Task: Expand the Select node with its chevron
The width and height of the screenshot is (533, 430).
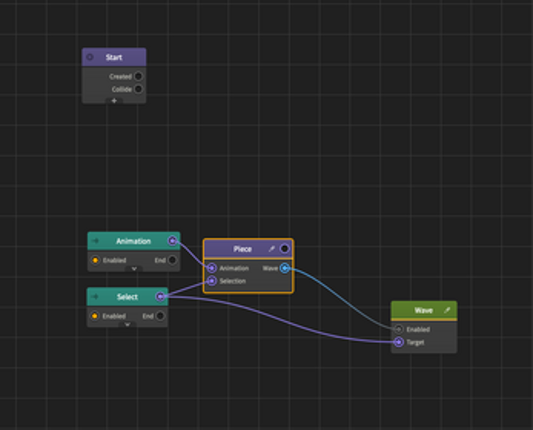Action: tap(127, 324)
